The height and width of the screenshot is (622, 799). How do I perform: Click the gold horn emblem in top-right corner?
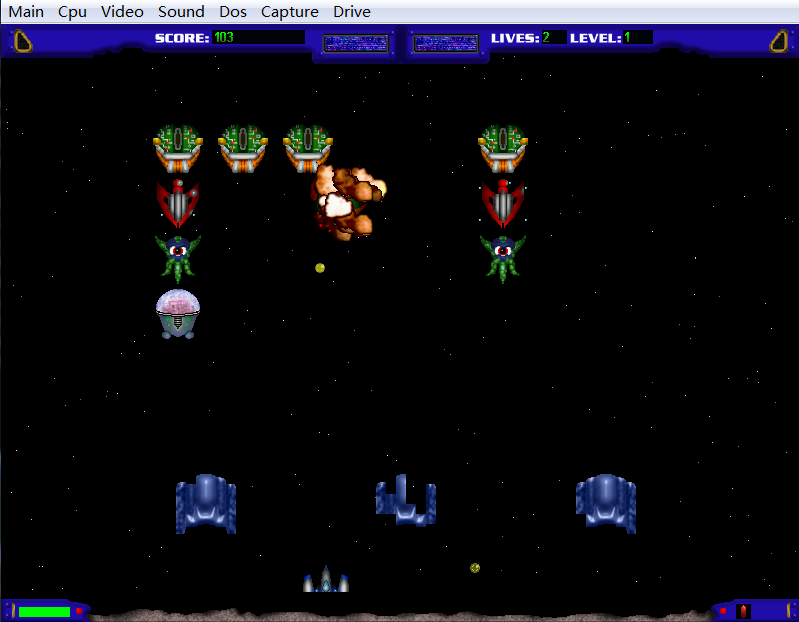tap(778, 41)
